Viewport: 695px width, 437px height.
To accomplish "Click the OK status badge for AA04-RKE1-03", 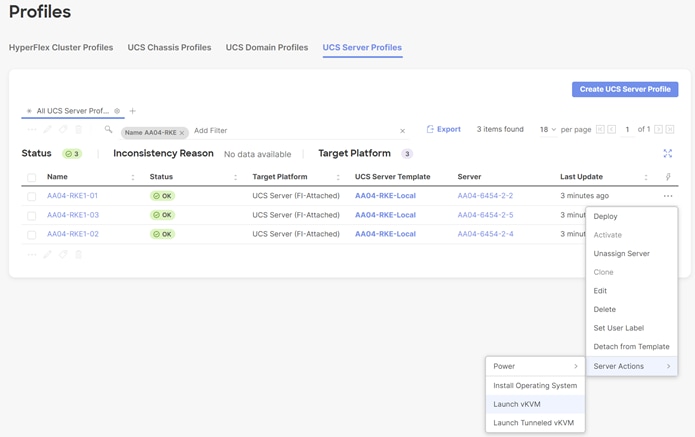I will click(162, 215).
